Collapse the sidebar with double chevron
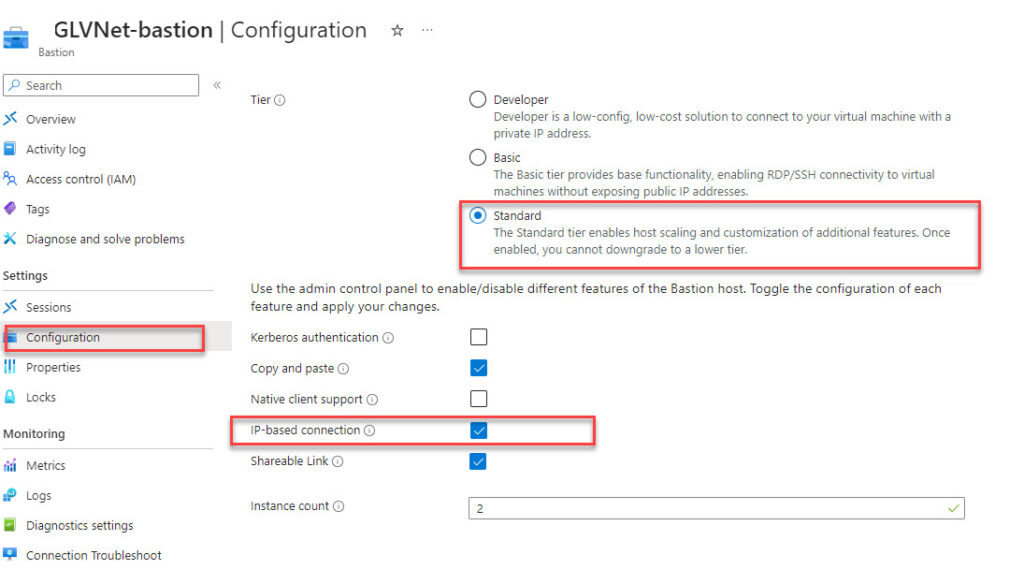This screenshot has height=584, width=1024. 217,85
